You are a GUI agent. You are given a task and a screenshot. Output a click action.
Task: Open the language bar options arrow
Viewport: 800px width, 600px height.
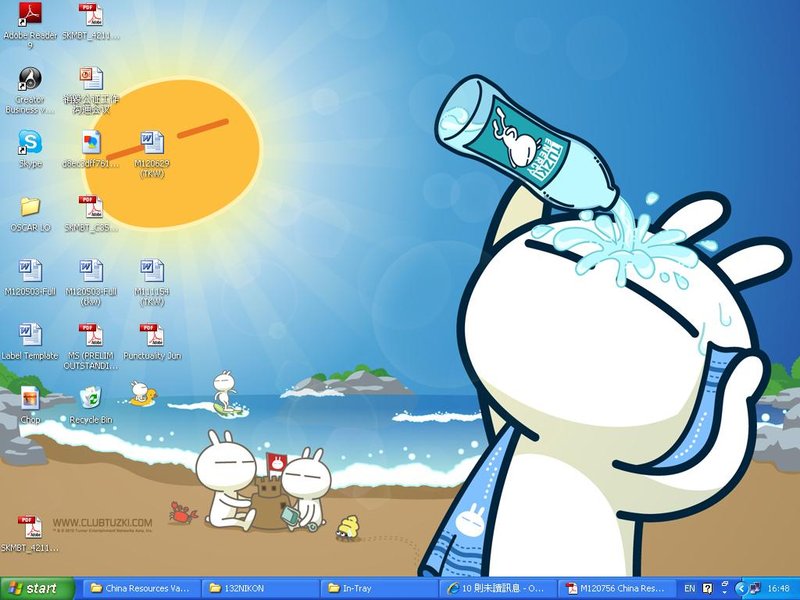(724, 592)
